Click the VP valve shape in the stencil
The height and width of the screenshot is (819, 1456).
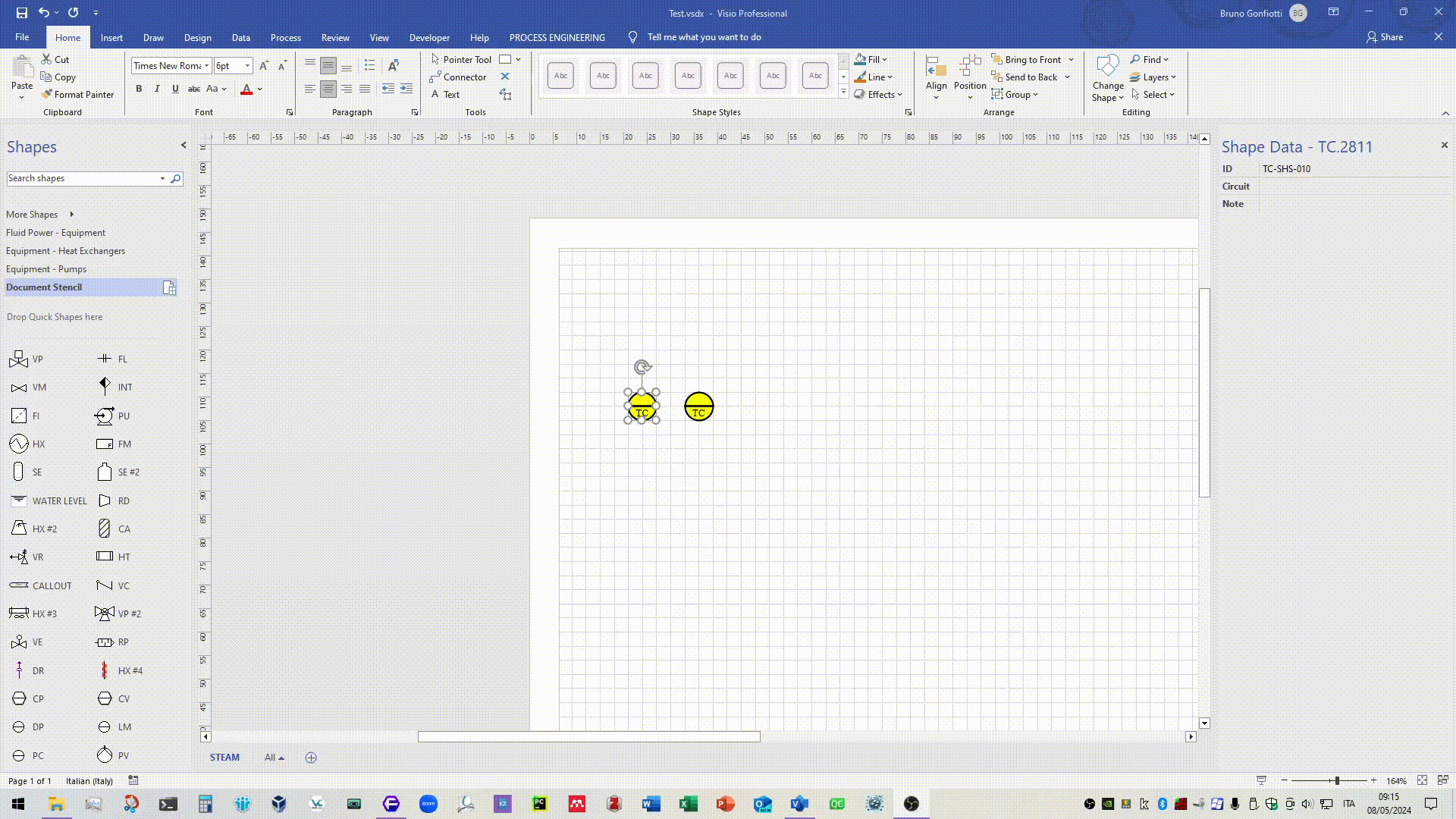(19, 359)
